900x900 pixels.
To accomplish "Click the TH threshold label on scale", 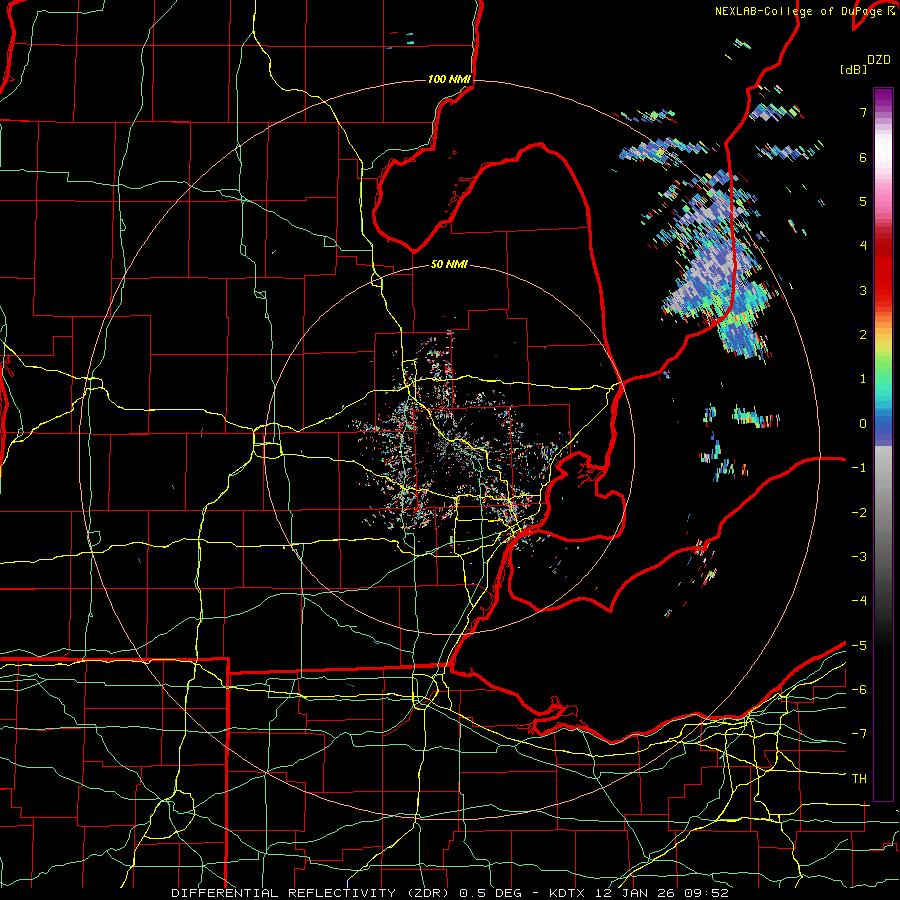I will (x=859, y=778).
